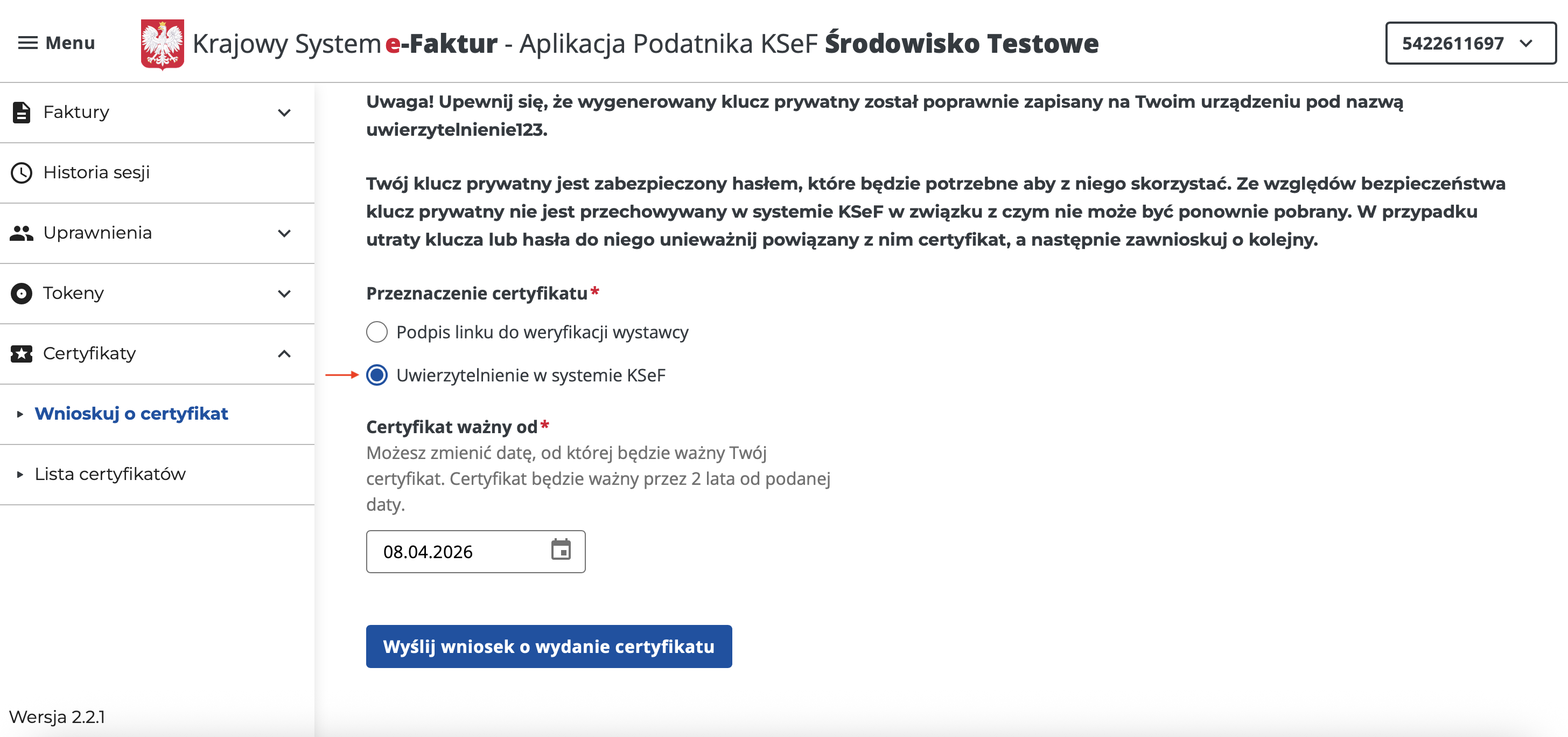Expand the Tokeny section chevron

(284, 294)
